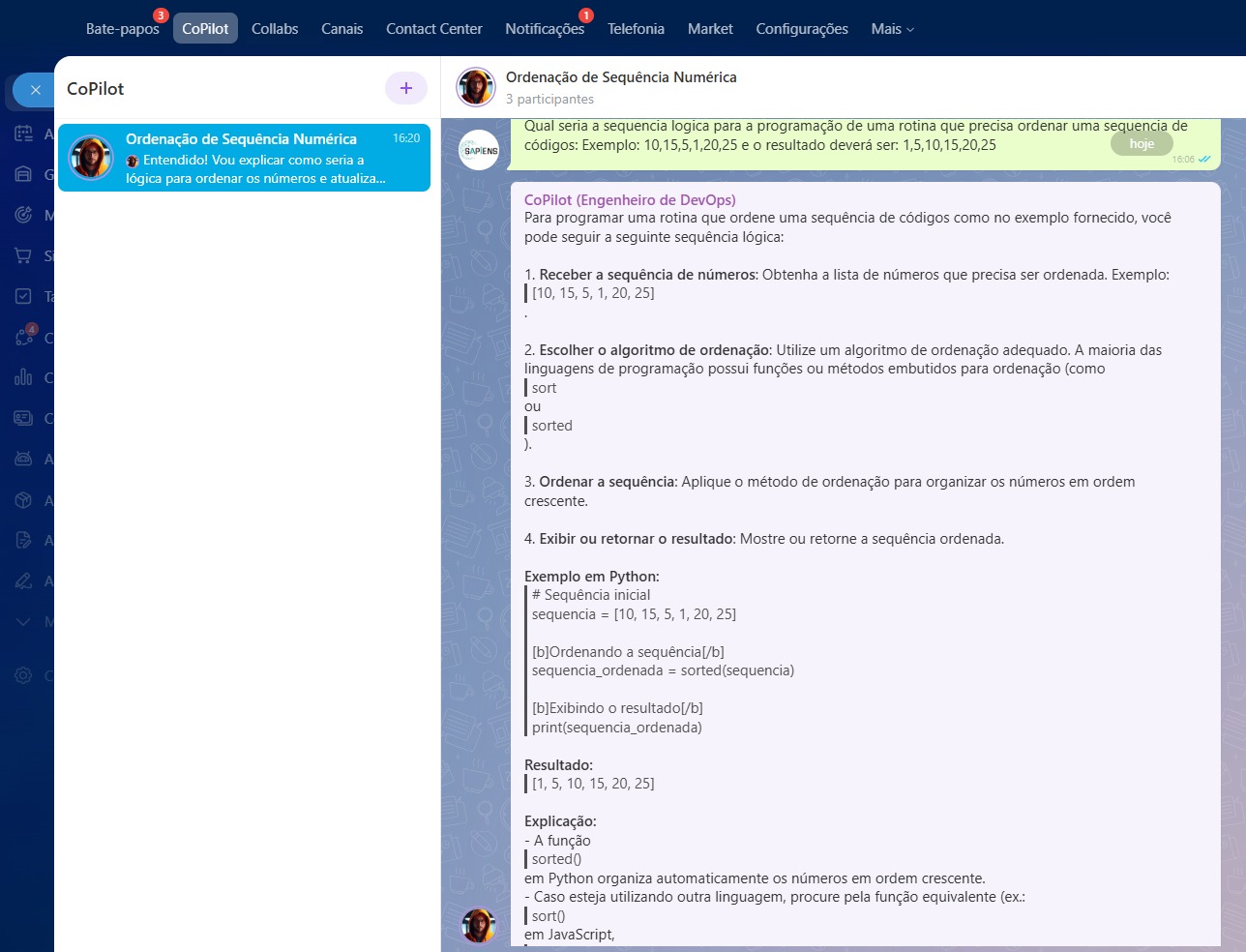Open the Contact Center tab
Viewport: 1246px width, 952px height.
[433, 29]
